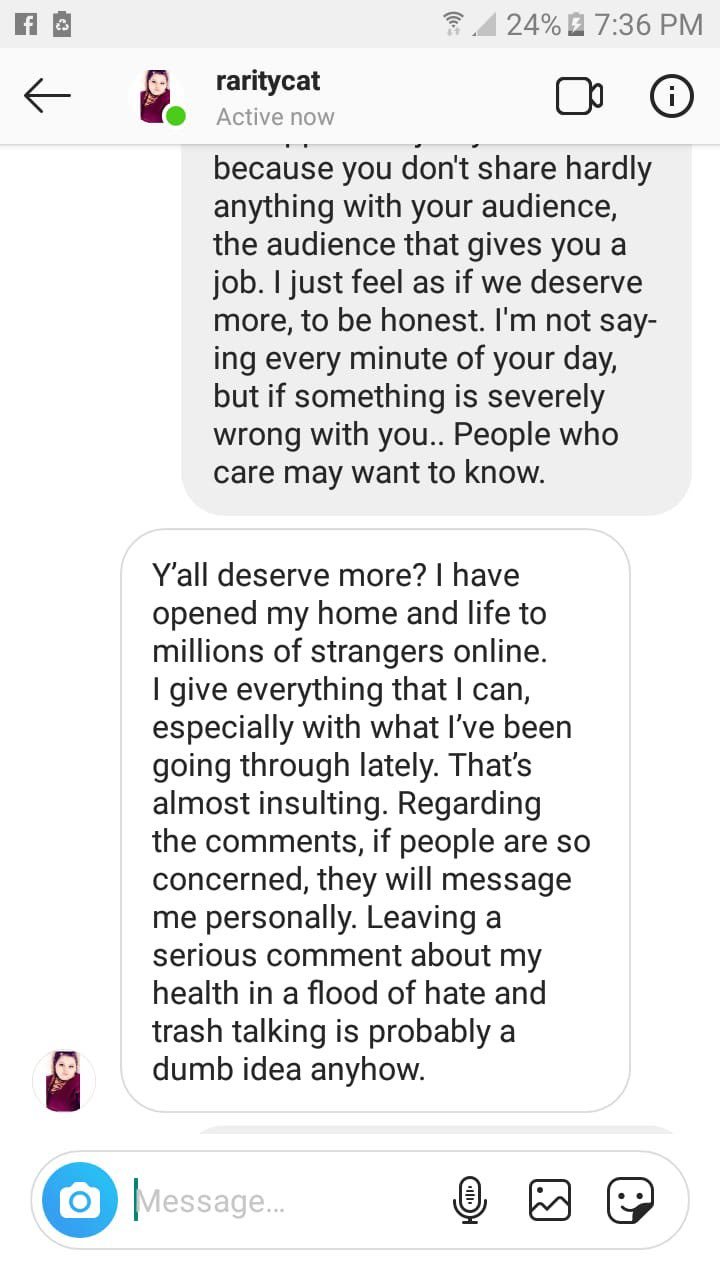This screenshot has width=720, height=1280.
Task: Open raritycat's profile picture in header
Action: 160,97
